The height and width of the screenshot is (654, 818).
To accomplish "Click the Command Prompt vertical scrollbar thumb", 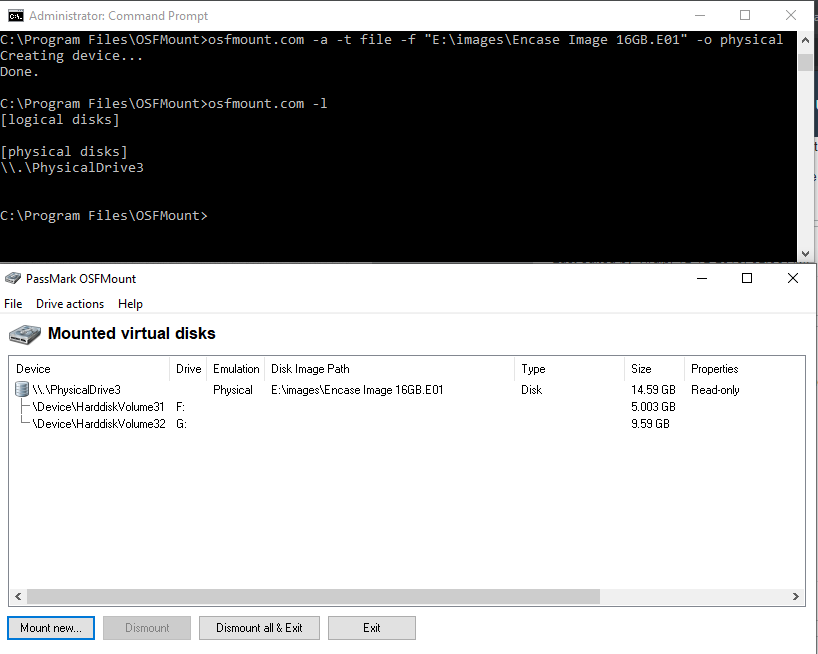I will point(805,61).
